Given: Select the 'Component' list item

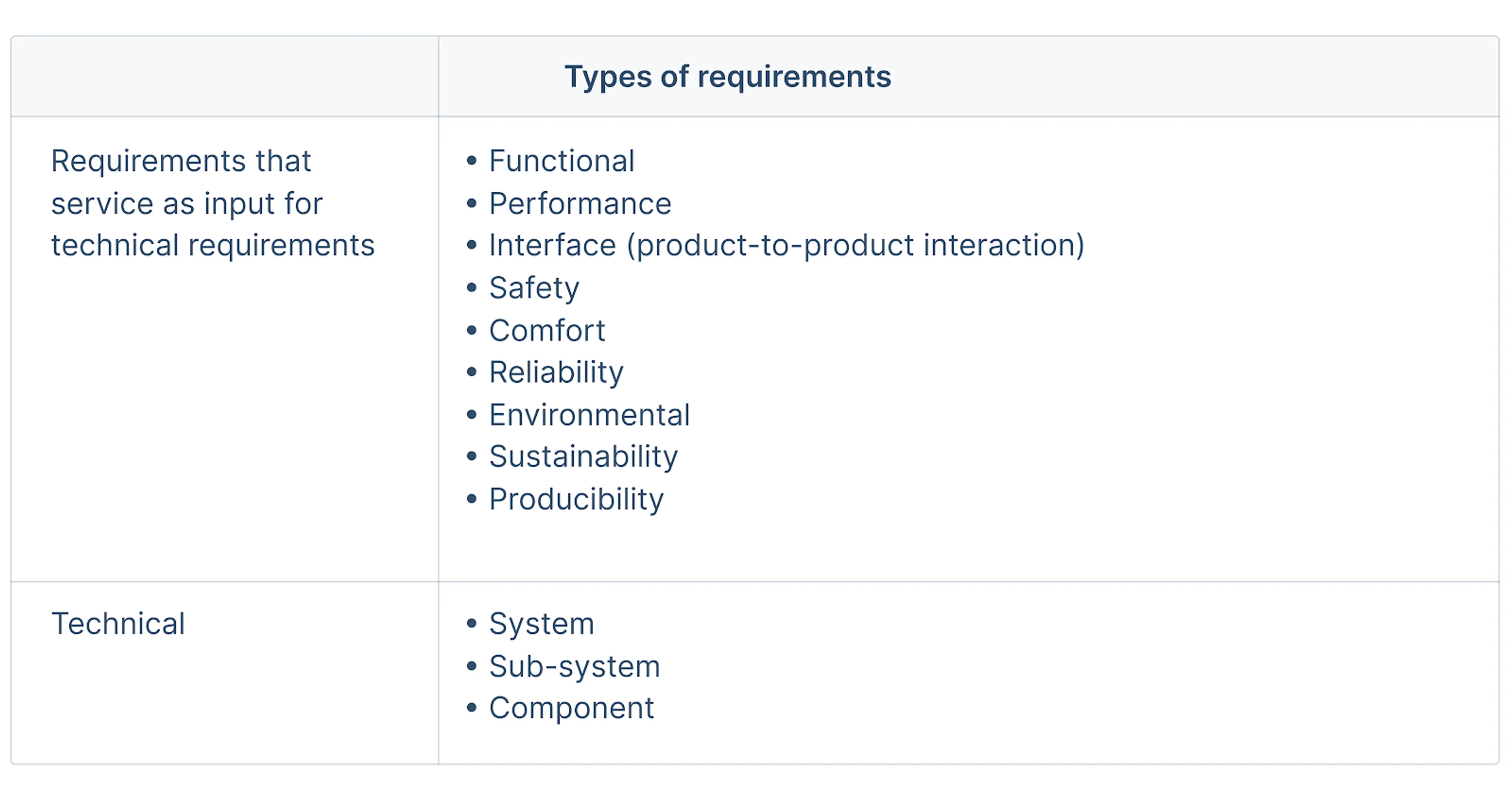Looking at the screenshot, I should 571,708.
